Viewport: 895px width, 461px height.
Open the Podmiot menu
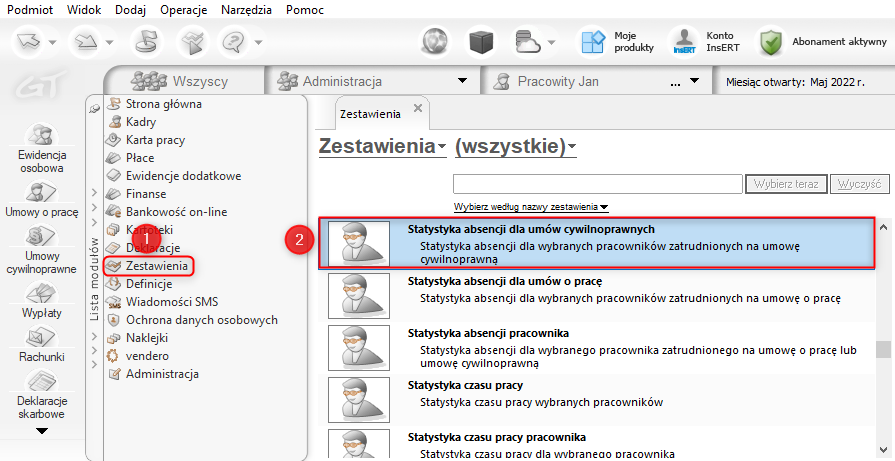31,10
